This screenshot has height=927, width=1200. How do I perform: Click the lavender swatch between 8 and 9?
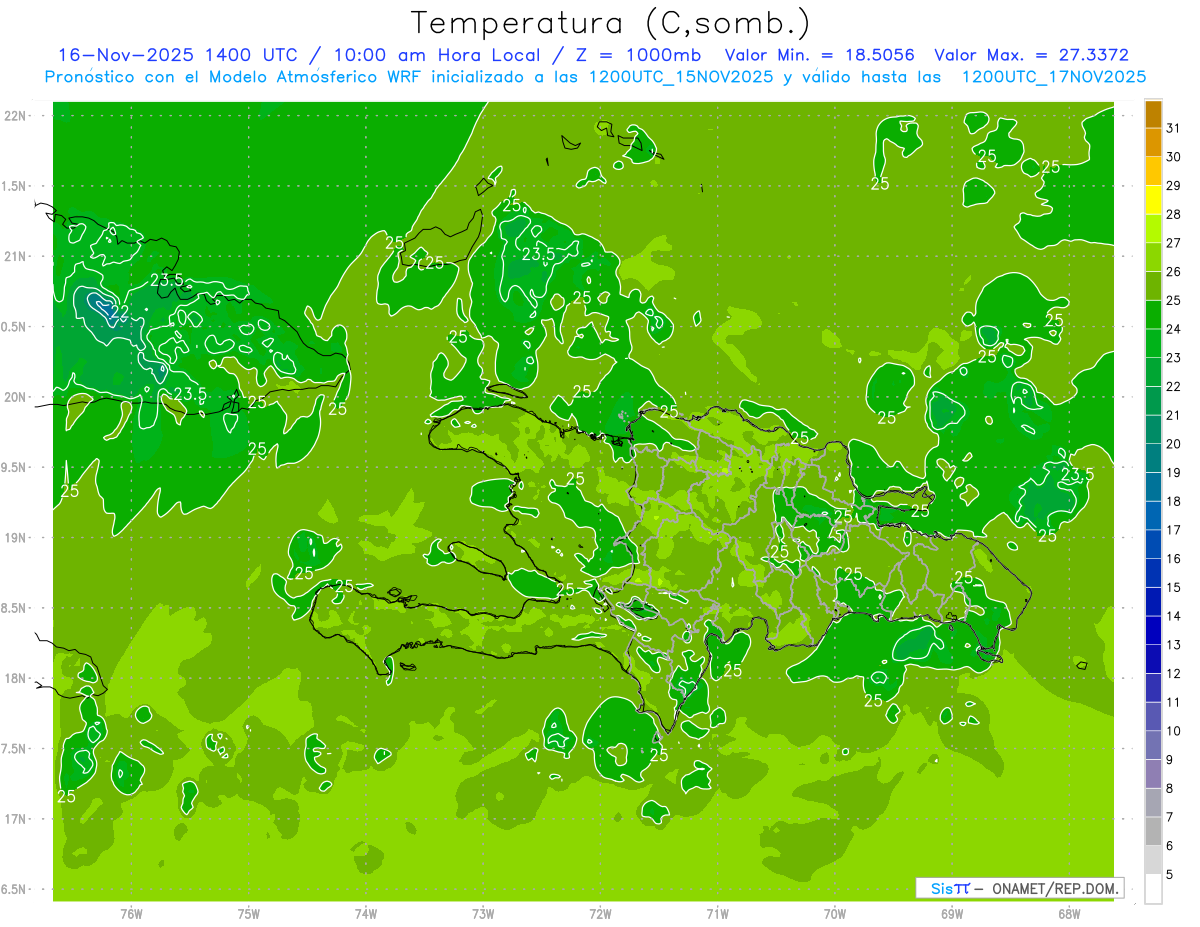click(1153, 774)
